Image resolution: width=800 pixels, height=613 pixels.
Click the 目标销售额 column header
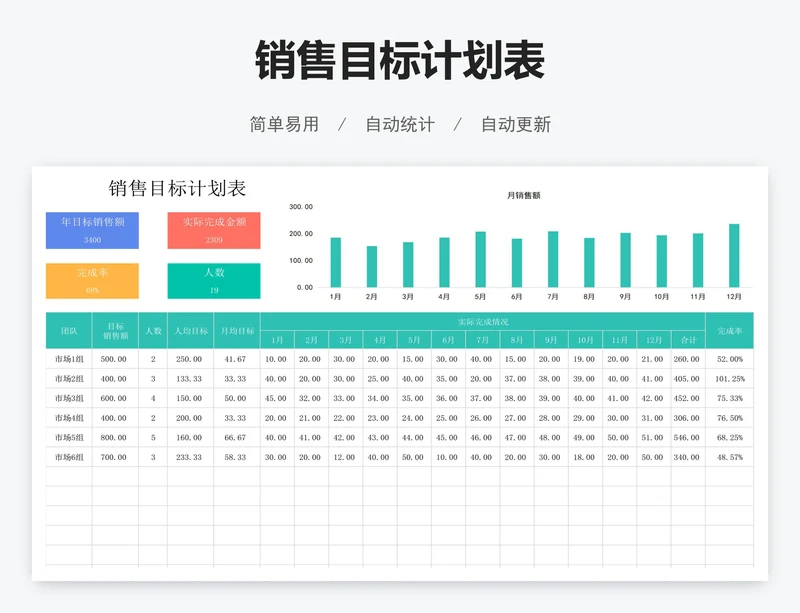[115, 331]
